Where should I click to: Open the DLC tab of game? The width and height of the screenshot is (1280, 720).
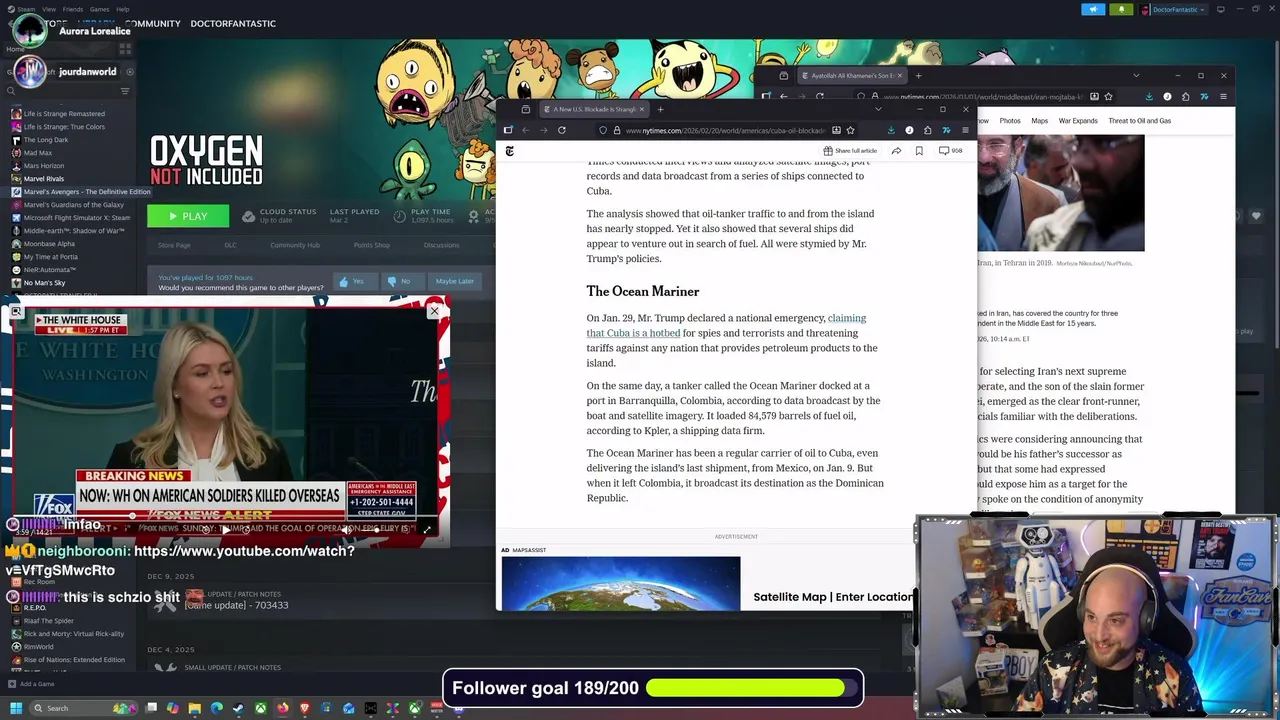point(230,245)
